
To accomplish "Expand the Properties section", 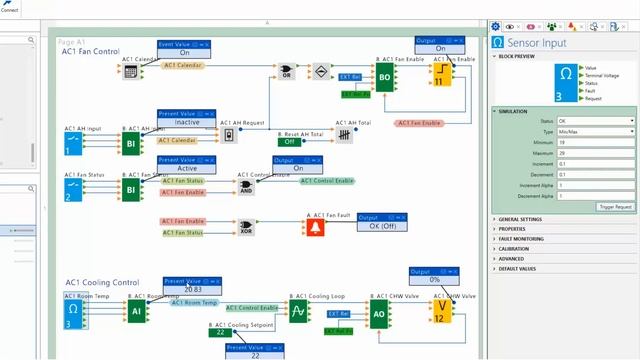I will coord(495,229).
